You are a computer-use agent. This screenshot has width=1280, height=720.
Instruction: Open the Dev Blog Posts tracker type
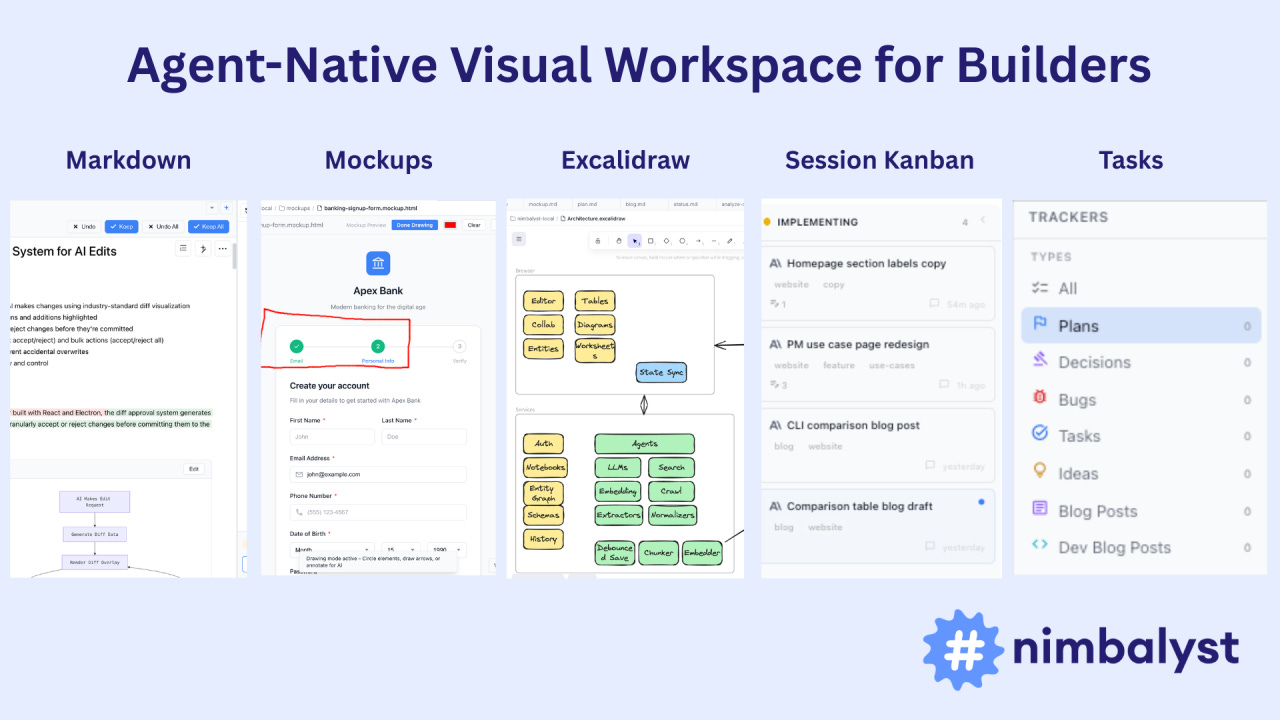click(1141, 546)
